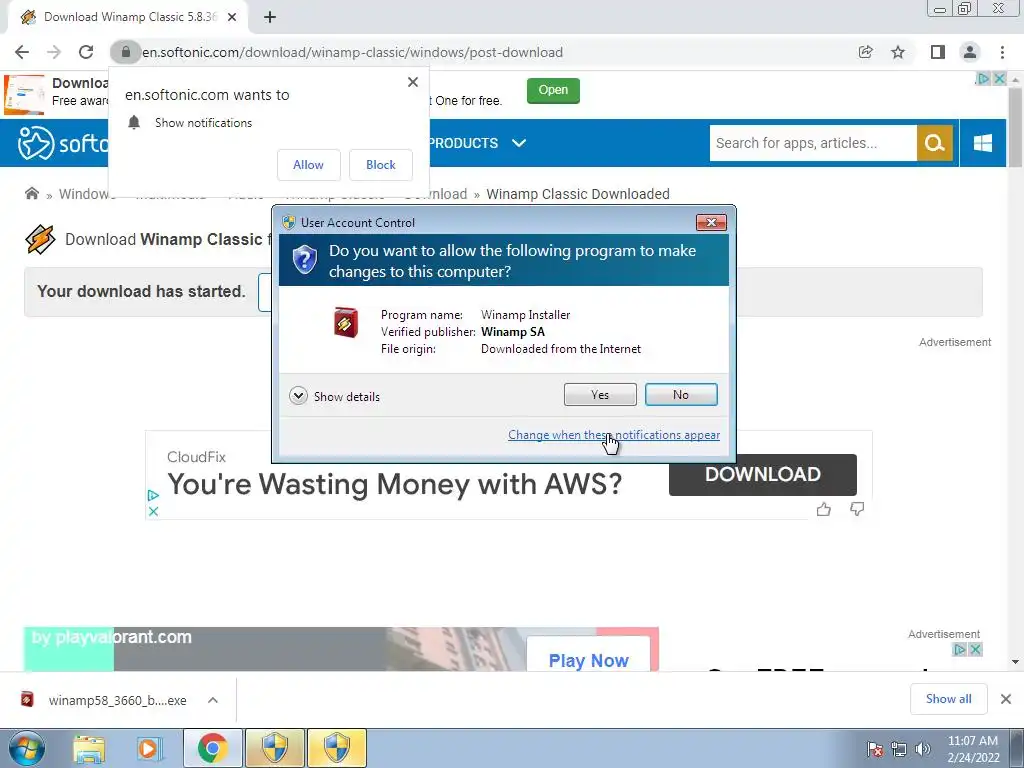Click Chrome icon in taskbar

point(212,749)
